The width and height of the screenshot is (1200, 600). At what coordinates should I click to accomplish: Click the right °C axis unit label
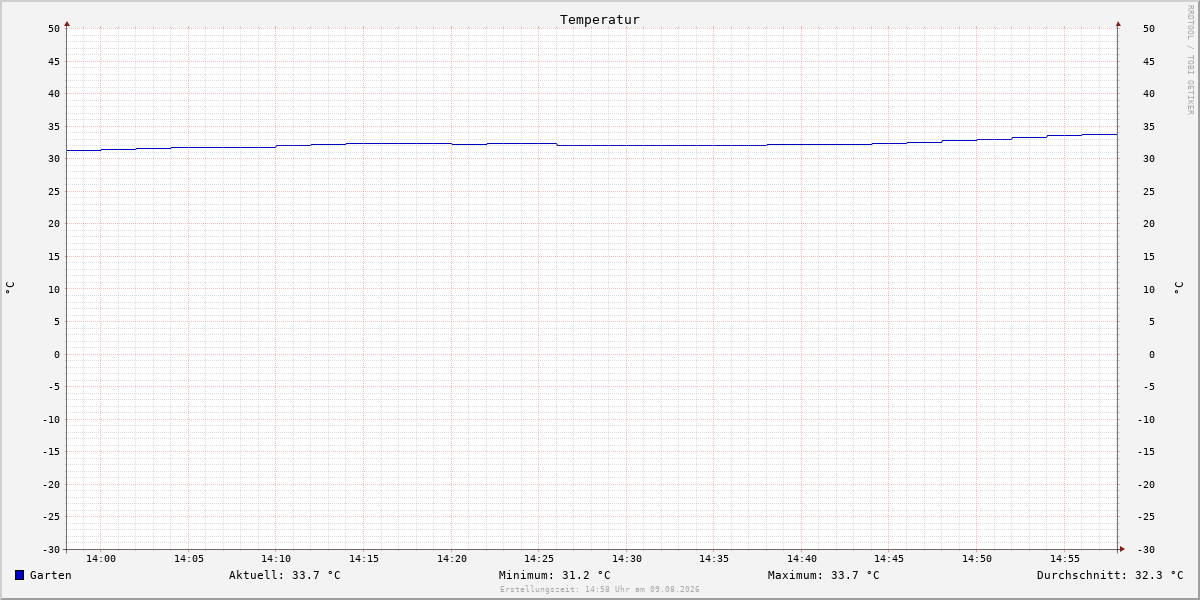[x=1178, y=287]
